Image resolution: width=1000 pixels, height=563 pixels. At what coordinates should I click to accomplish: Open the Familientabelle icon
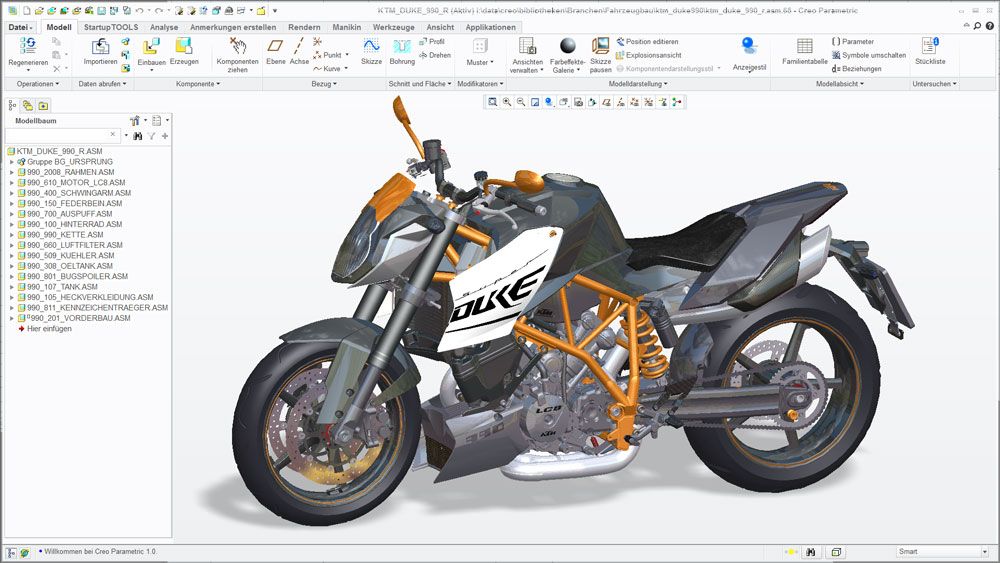(804, 46)
